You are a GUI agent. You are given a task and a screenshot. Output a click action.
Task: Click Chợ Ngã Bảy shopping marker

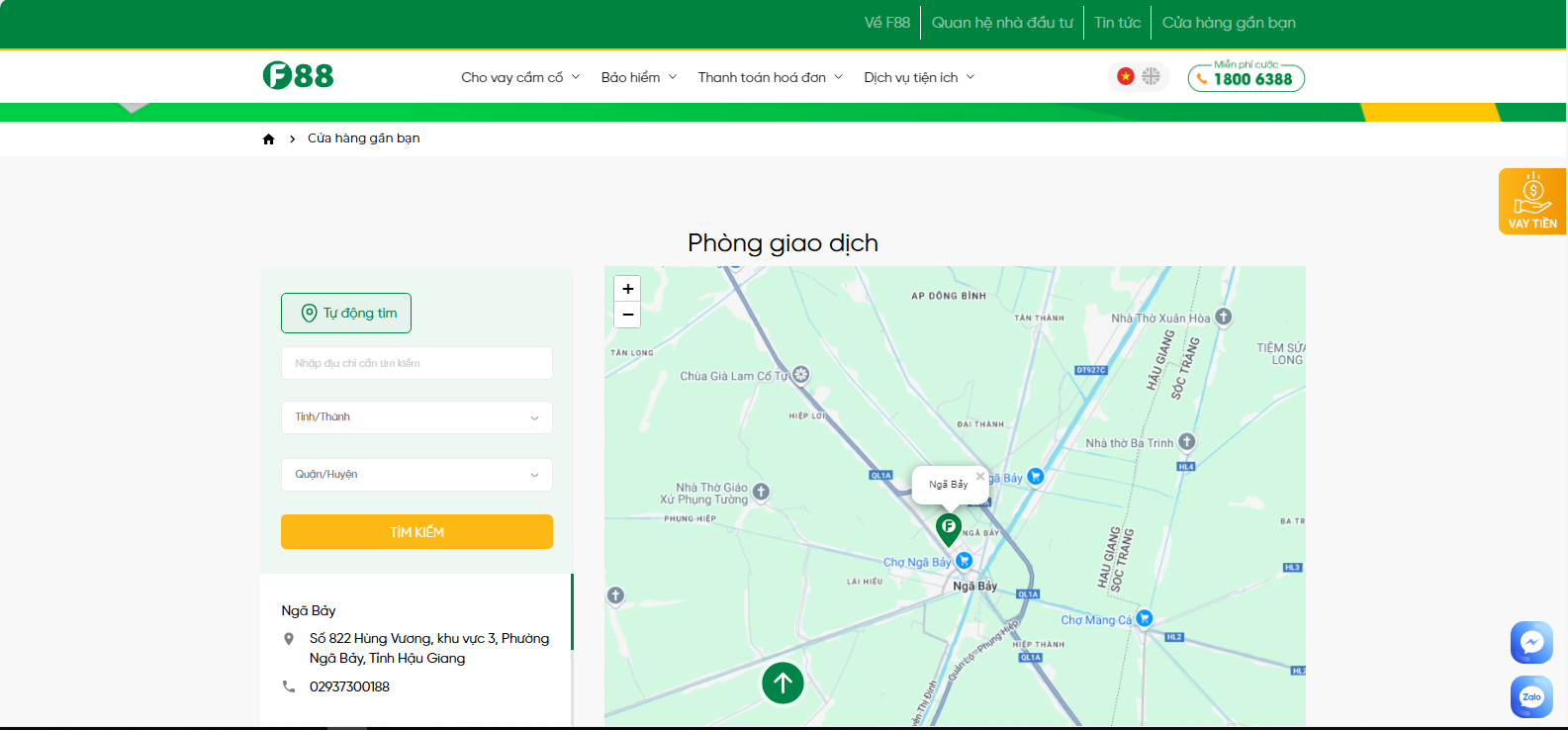pyautogui.click(x=964, y=561)
